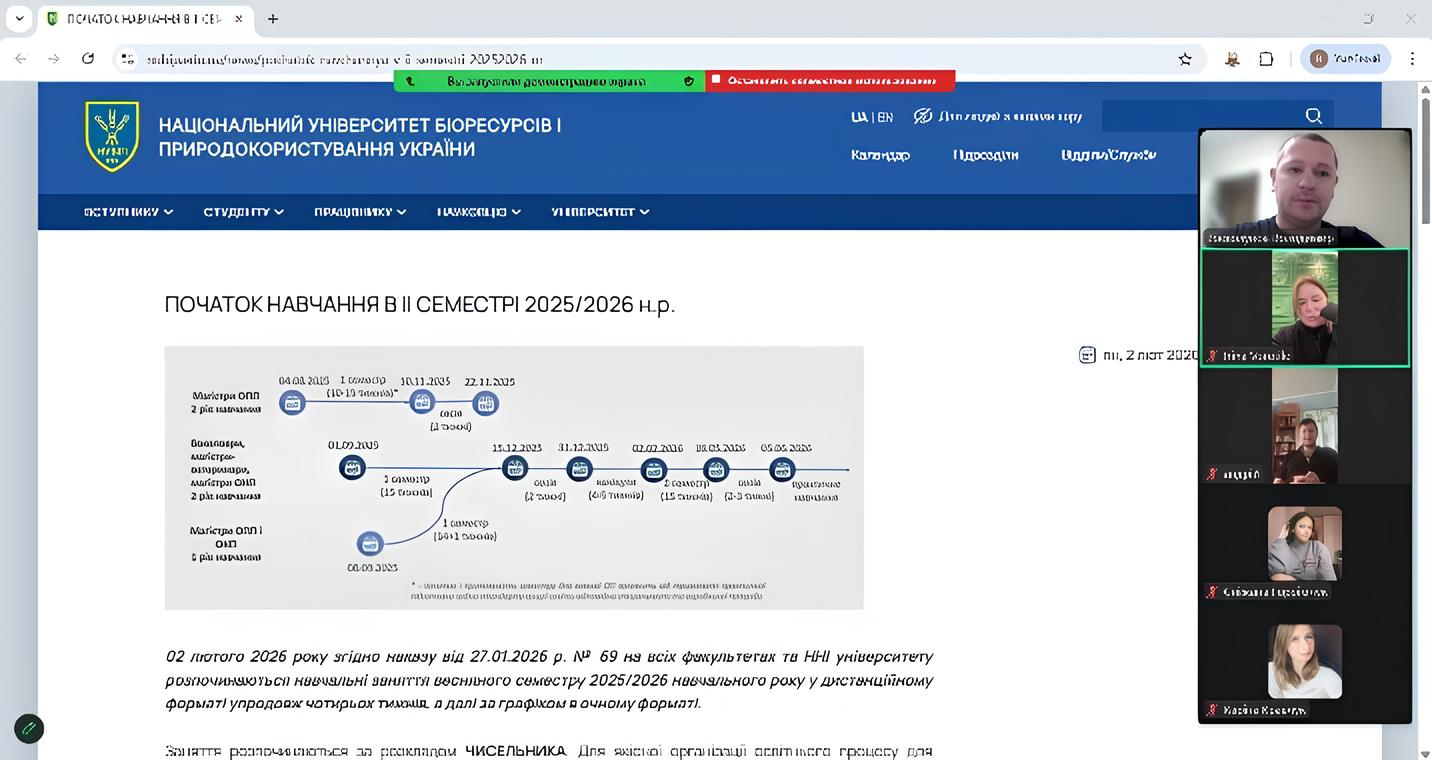Viewport: 1432px width, 760px height.
Task: Click the university name header title
Action: click(x=360, y=137)
